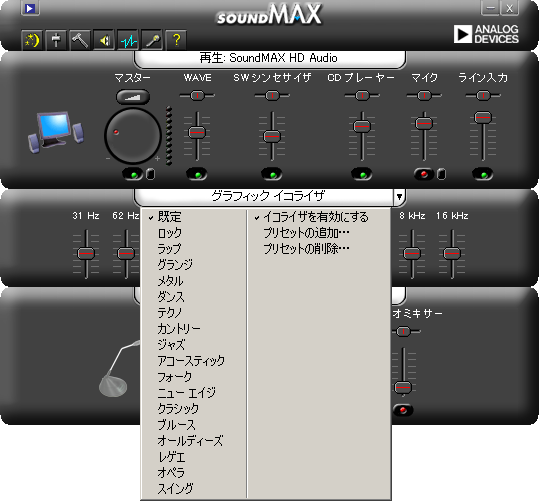Image resolution: width=539 pixels, height=501 pixels.
Task: Select the ニュー エイジ preset
Action: (194, 393)
